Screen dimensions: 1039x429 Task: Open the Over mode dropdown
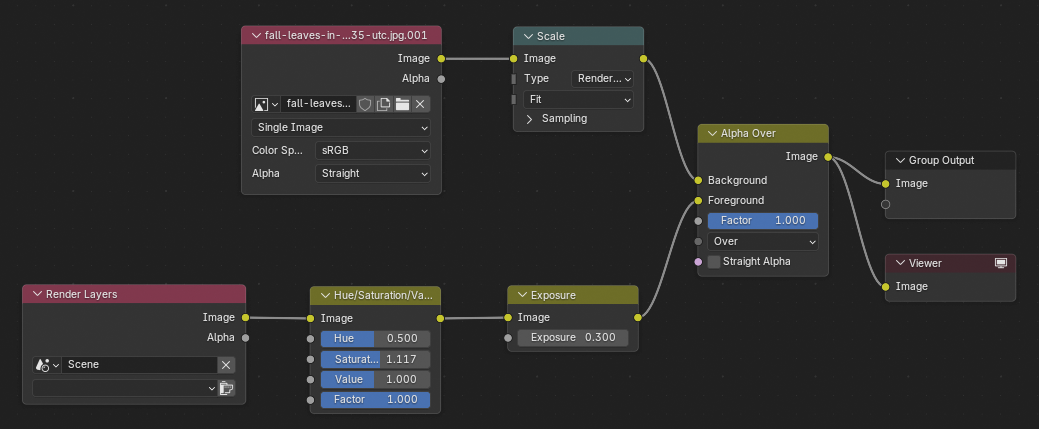pos(762,242)
